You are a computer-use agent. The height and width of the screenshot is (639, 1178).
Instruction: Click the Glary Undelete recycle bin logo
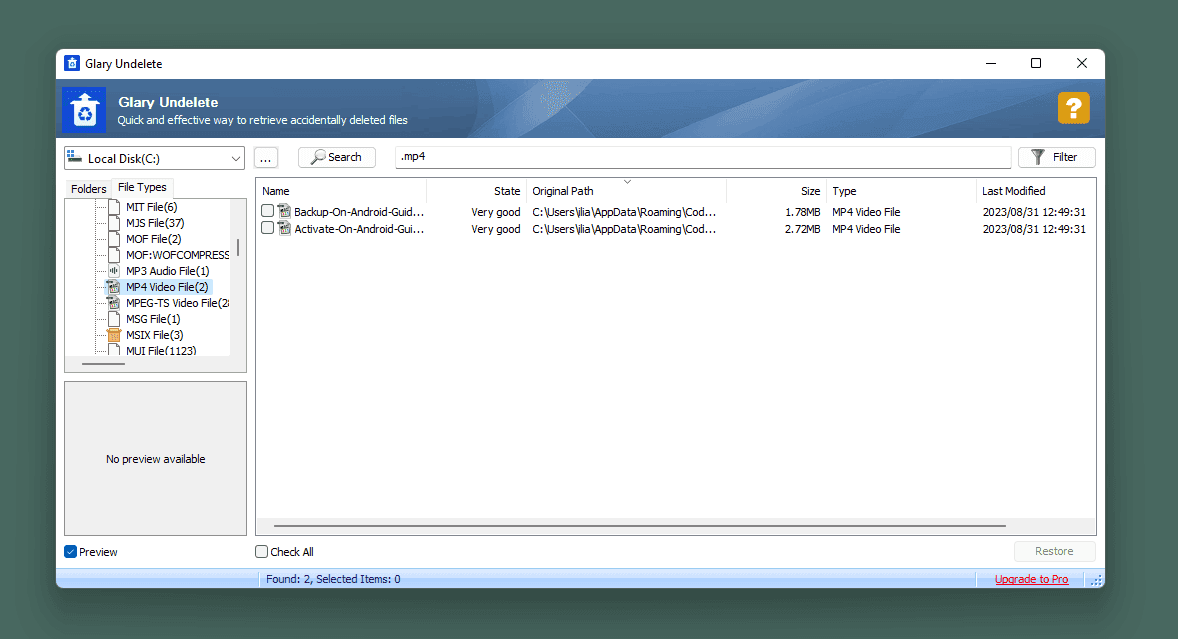tap(84, 110)
